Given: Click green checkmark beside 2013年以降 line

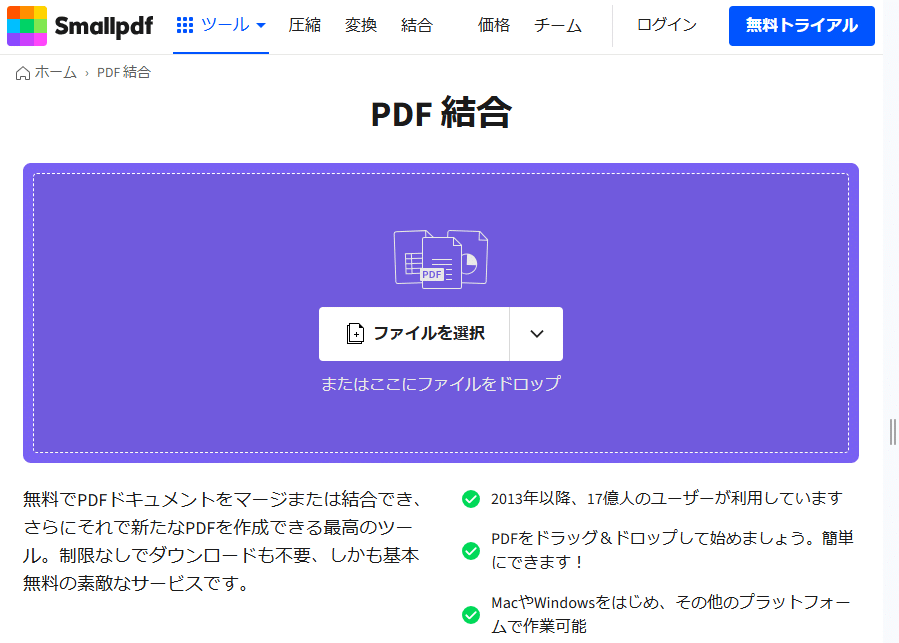Looking at the screenshot, I should pyautogui.click(x=471, y=499).
